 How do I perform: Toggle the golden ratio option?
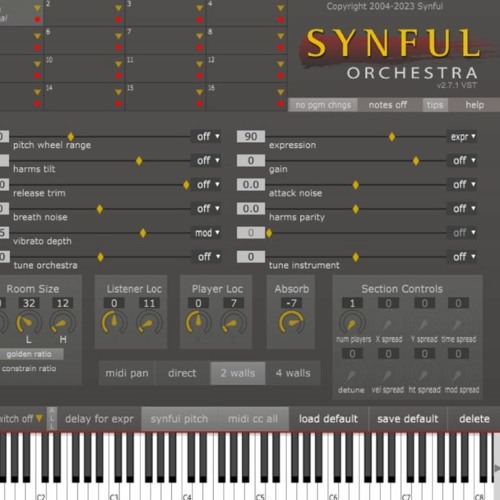tap(29, 354)
